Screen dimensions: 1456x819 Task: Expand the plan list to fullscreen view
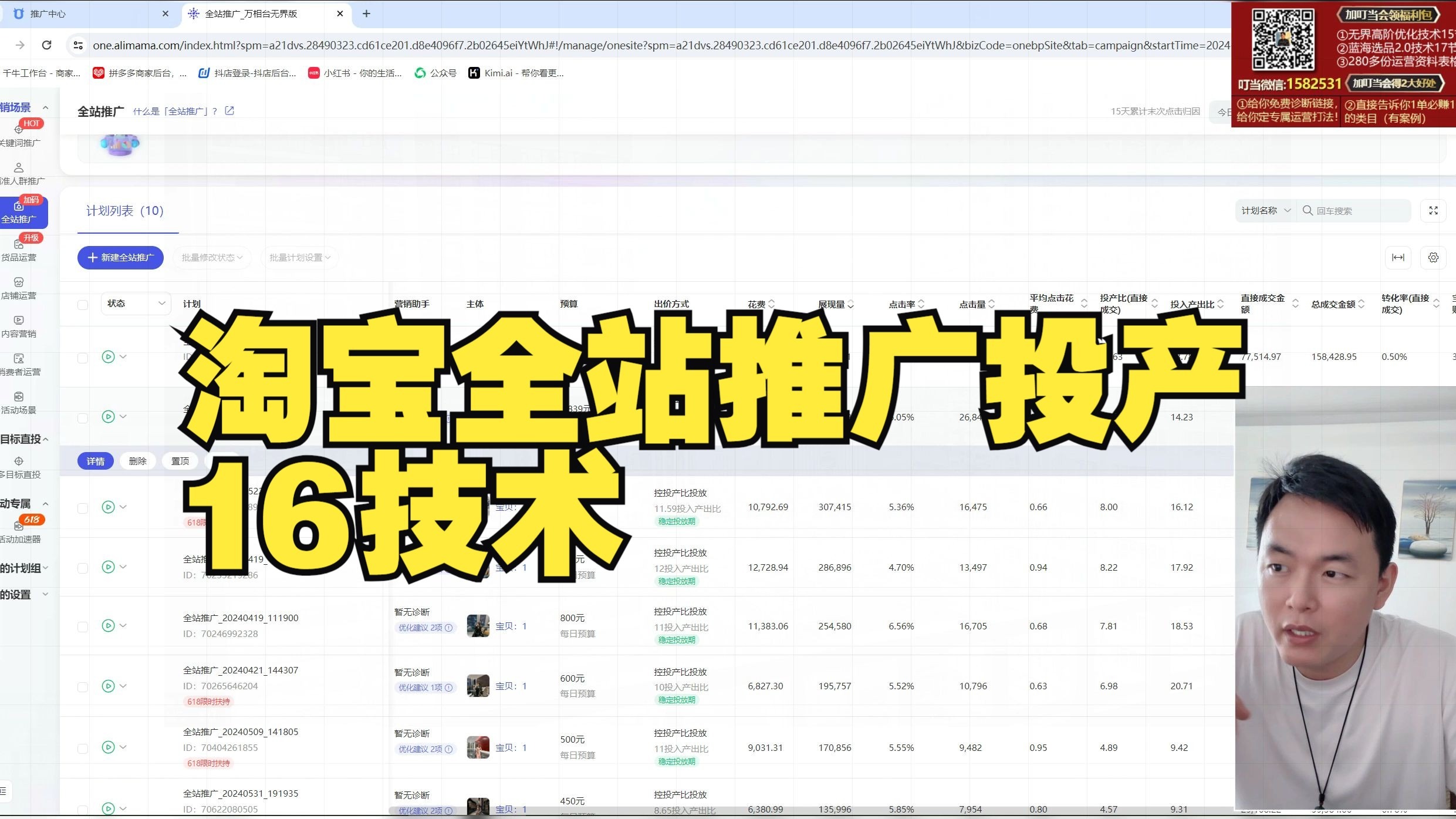pos(1434,210)
